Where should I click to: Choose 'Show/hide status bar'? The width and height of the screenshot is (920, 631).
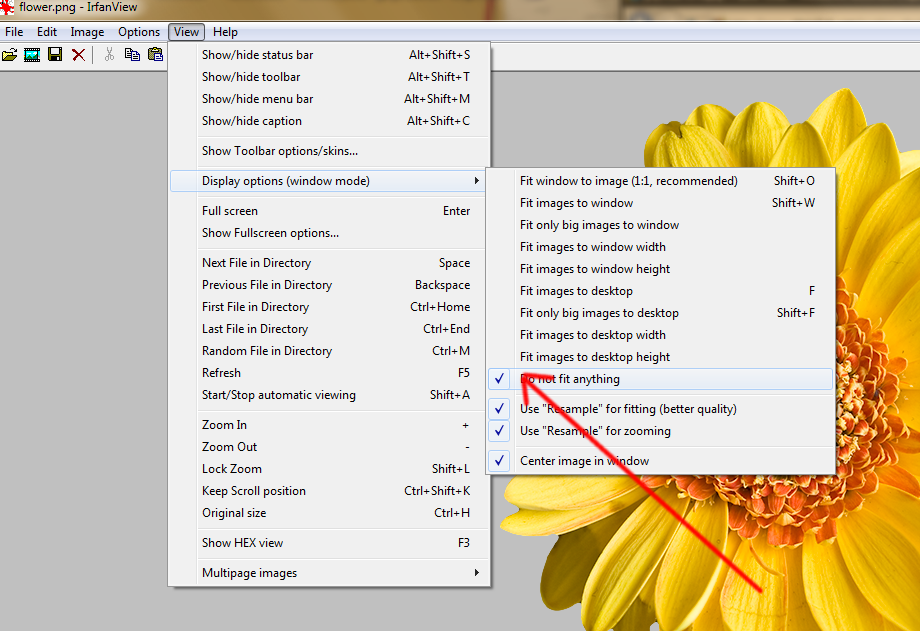point(329,55)
